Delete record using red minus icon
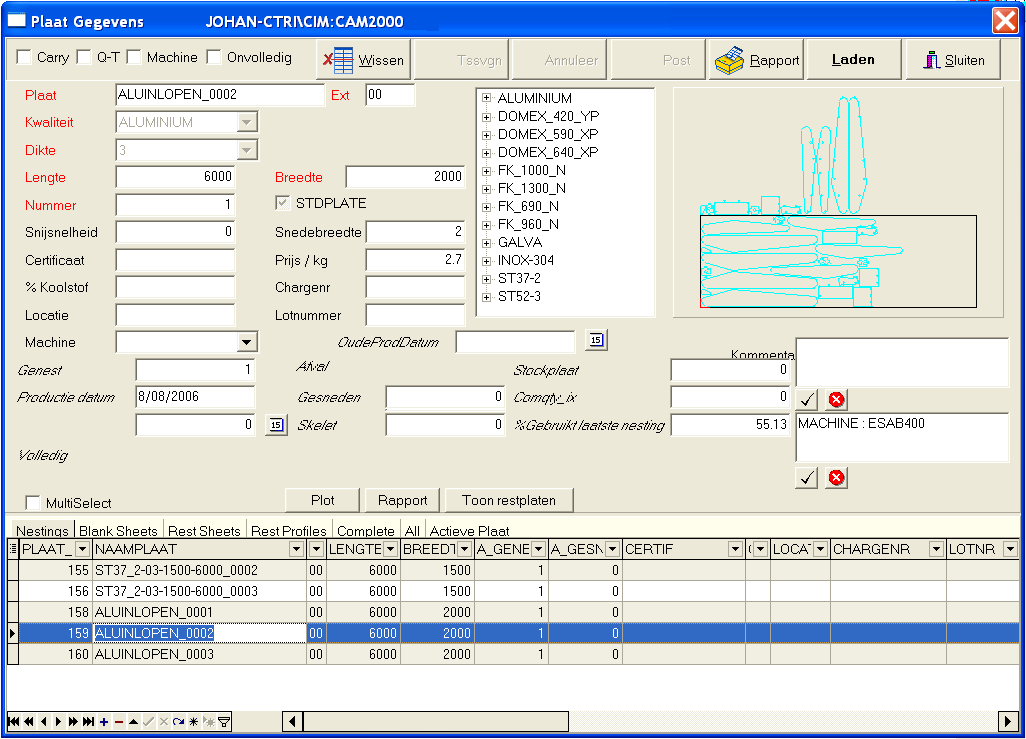This screenshot has width=1026, height=739. click(119, 722)
